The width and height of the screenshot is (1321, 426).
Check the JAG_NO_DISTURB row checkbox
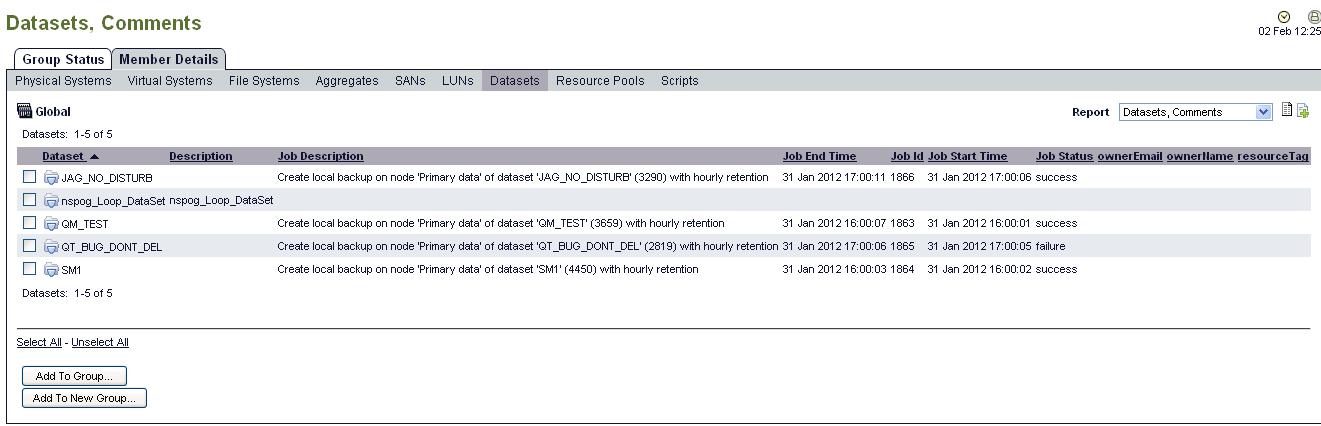point(29,176)
